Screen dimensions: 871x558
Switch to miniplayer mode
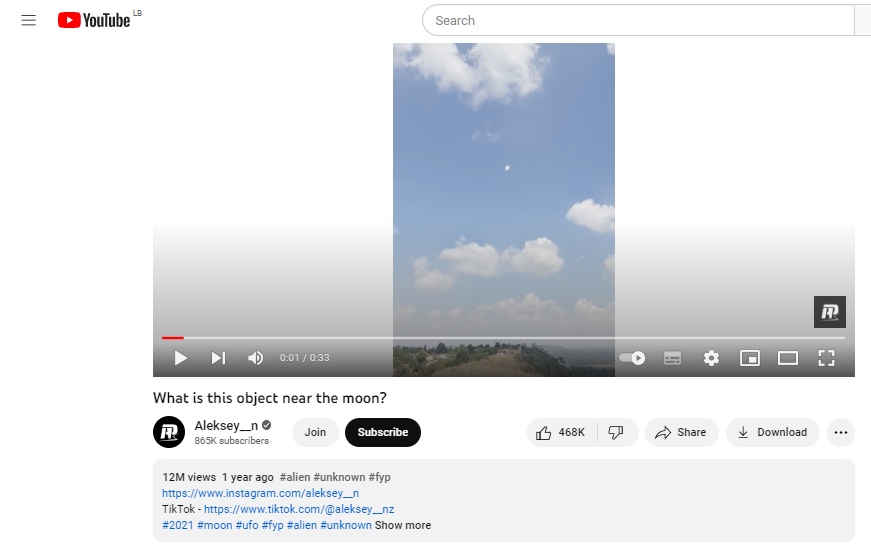point(749,358)
